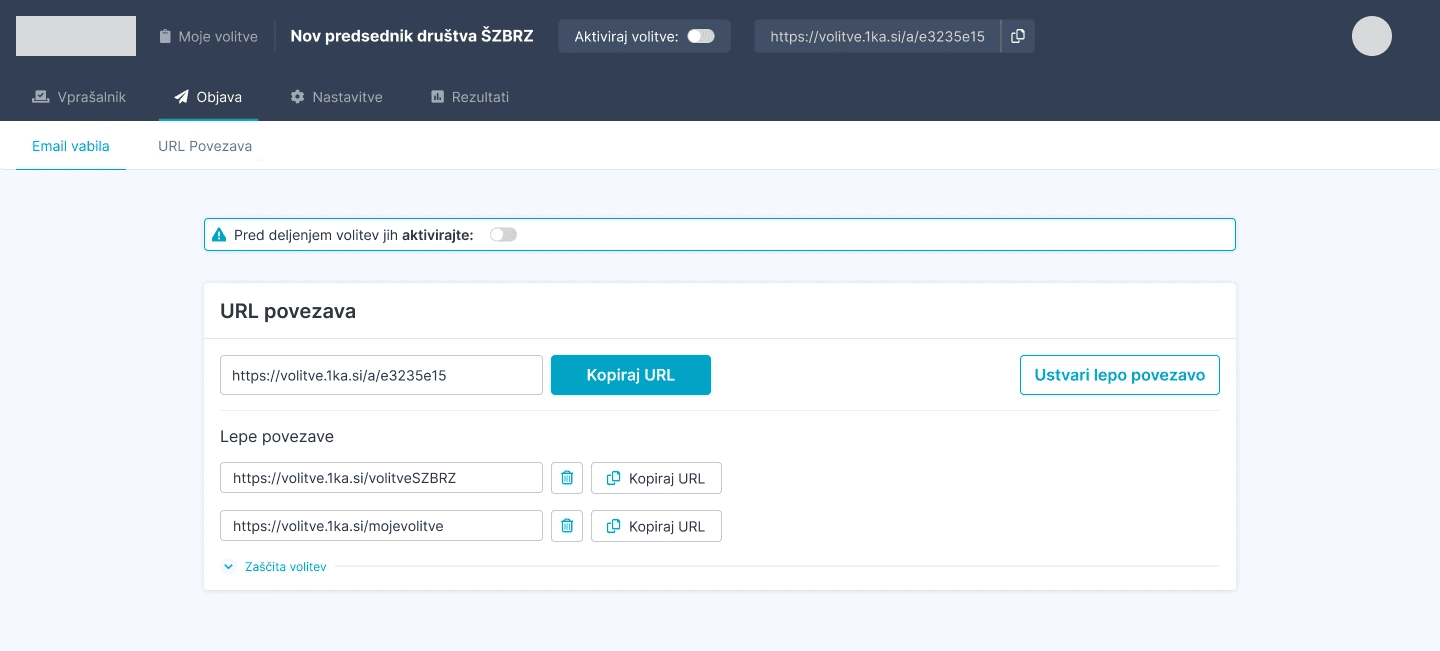The width and height of the screenshot is (1440, 651).
Task: Select the Vprašalnik checklist icon
Action: pyautogui.click(x=40, y=96)
